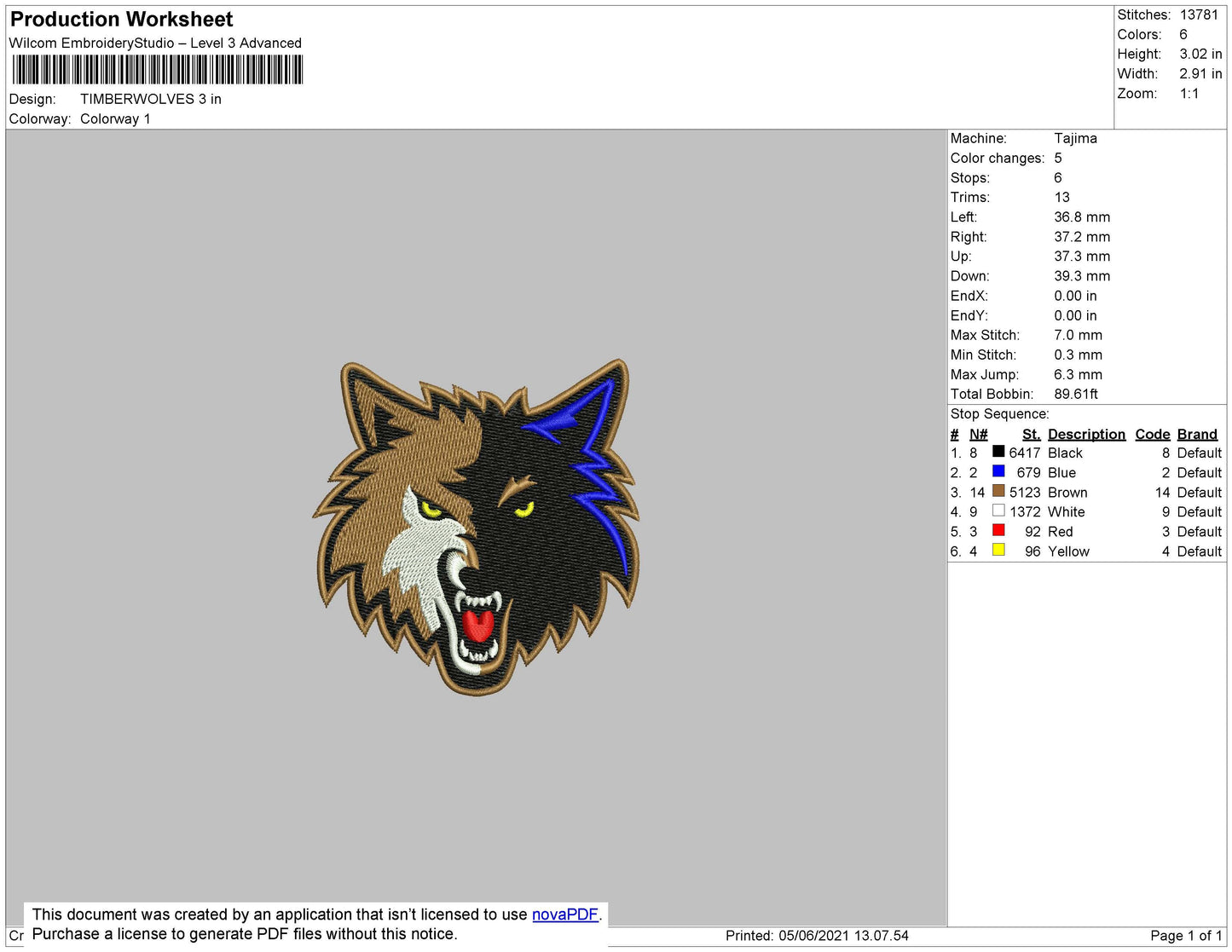
Task: Click the 'St.' column header
Action: [x=1031, y=435]
